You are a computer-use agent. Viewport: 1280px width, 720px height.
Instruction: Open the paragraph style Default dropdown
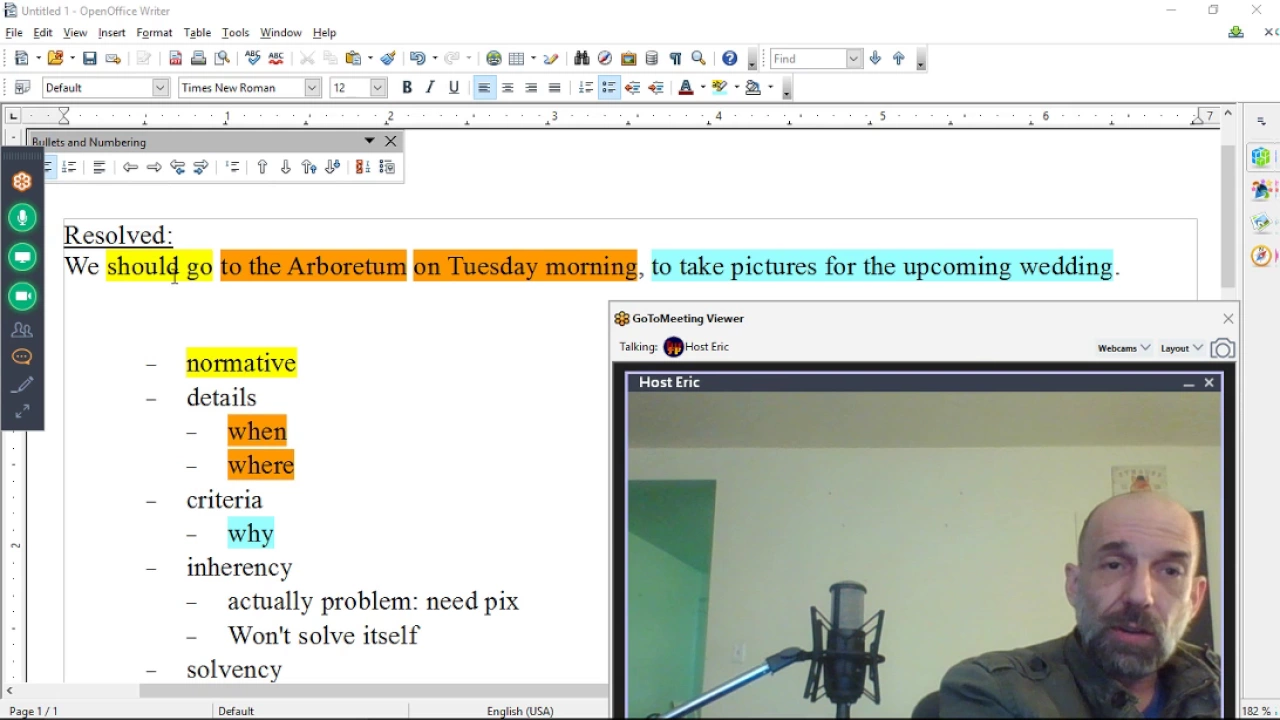tap(160, 88)
